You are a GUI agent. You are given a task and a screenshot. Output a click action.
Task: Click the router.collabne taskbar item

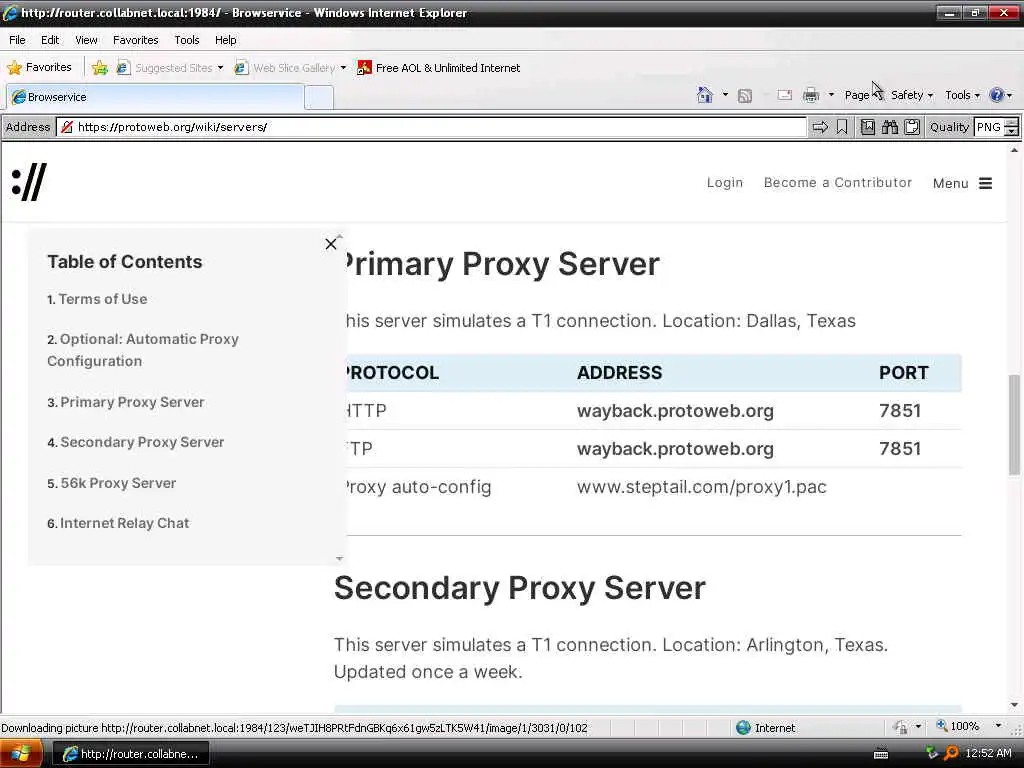click(130, 754)
